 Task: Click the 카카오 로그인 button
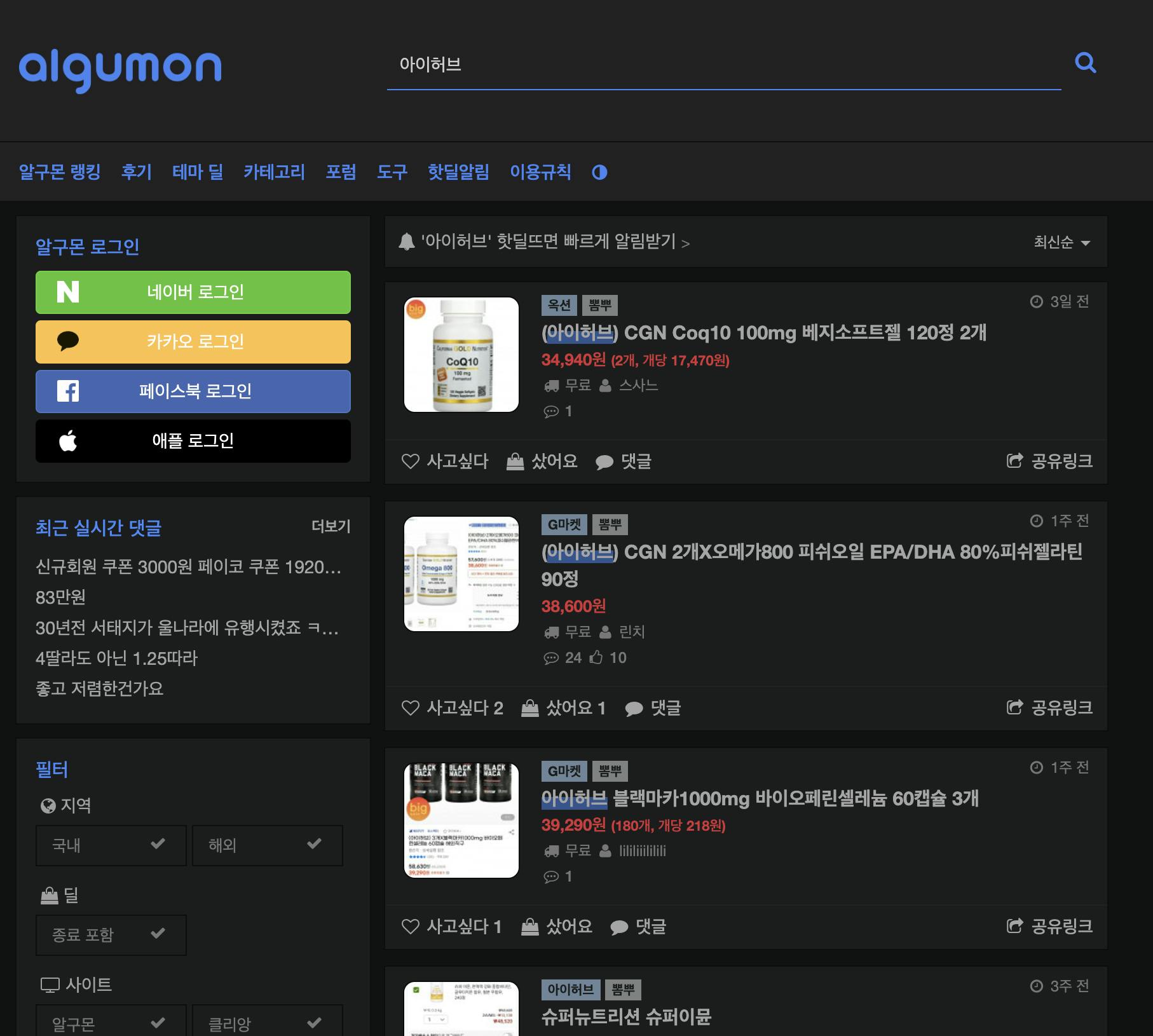click(193, 342)
